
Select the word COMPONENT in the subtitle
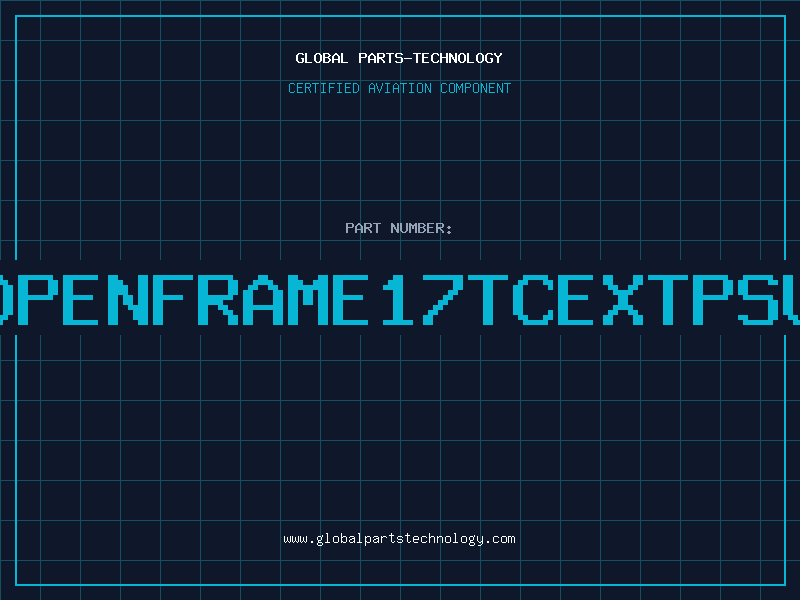[476, 88]
